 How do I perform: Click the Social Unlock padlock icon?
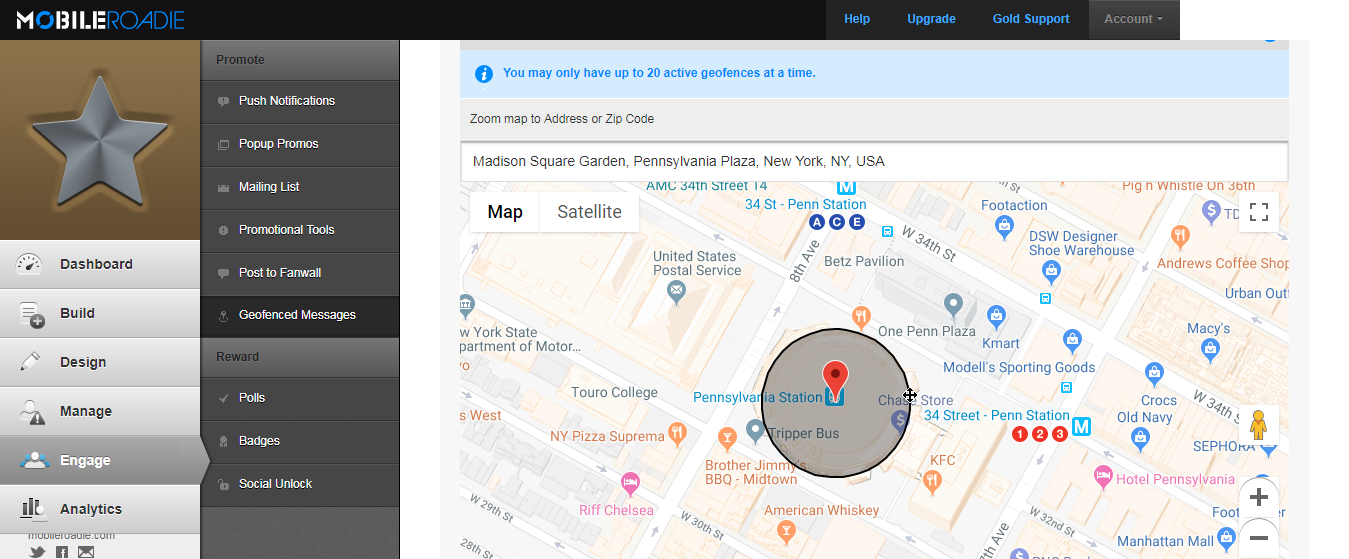click(223, 485)
